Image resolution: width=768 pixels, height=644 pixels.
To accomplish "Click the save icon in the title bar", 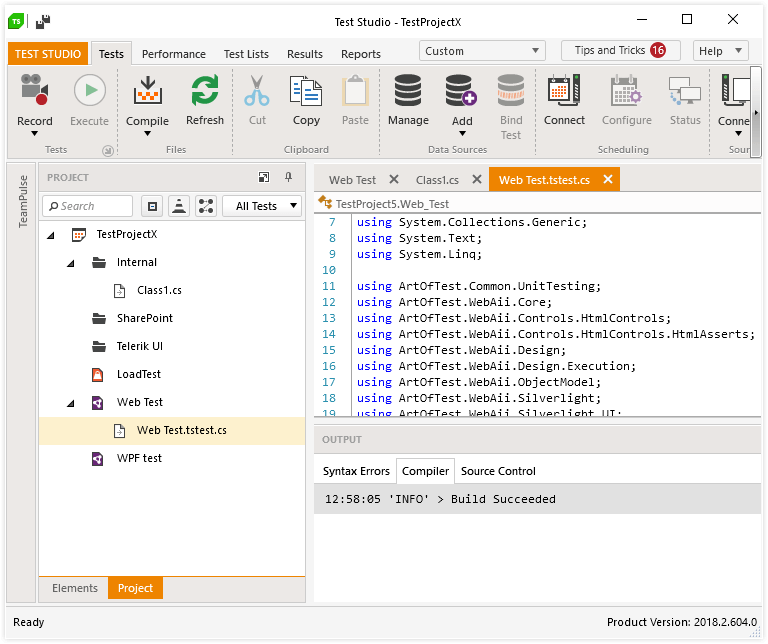I will (43, 22).
